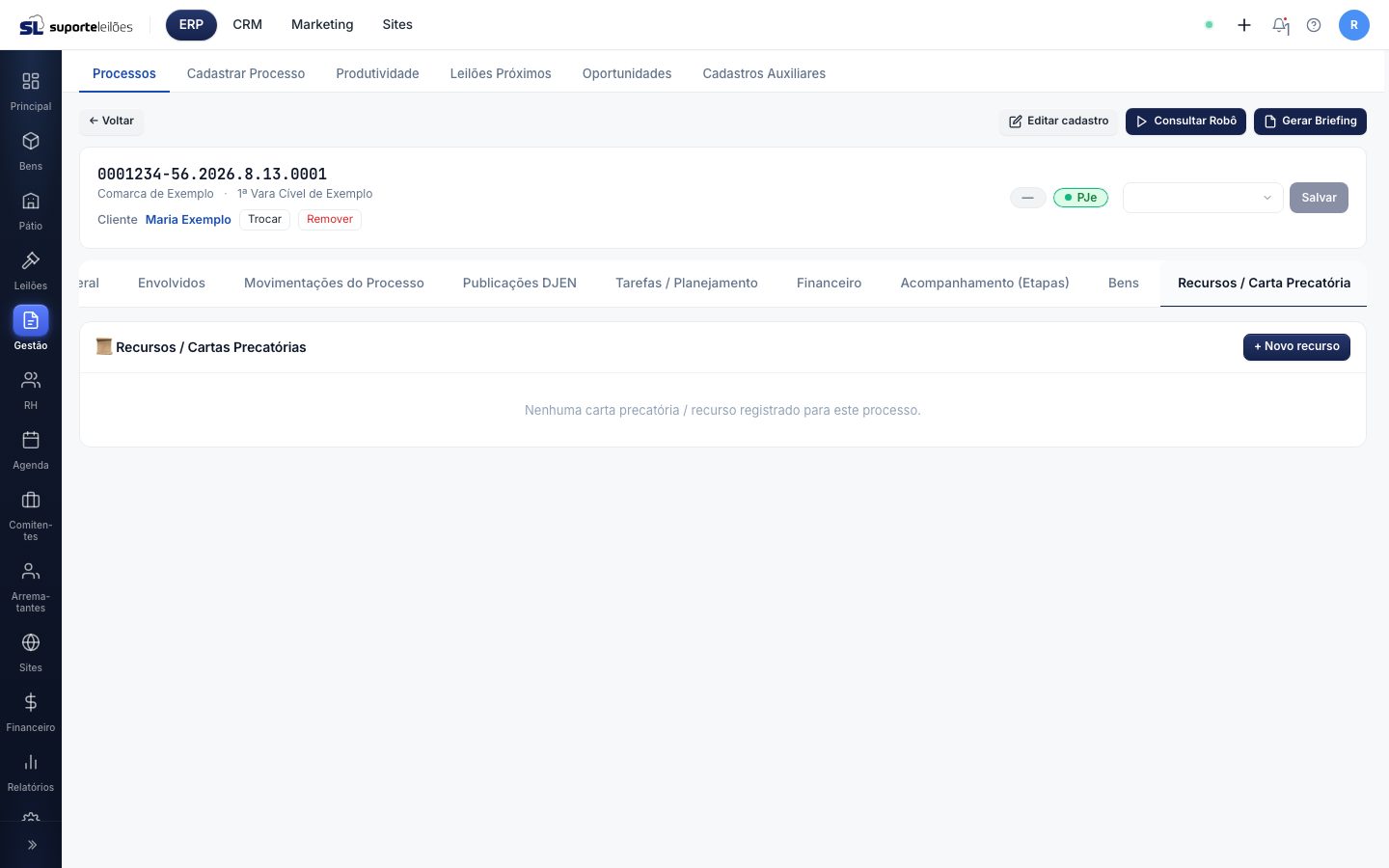Screen dimensions: 1389x868
Task: Open the status dropdown next to Salvar
Action: point(1203,198)
